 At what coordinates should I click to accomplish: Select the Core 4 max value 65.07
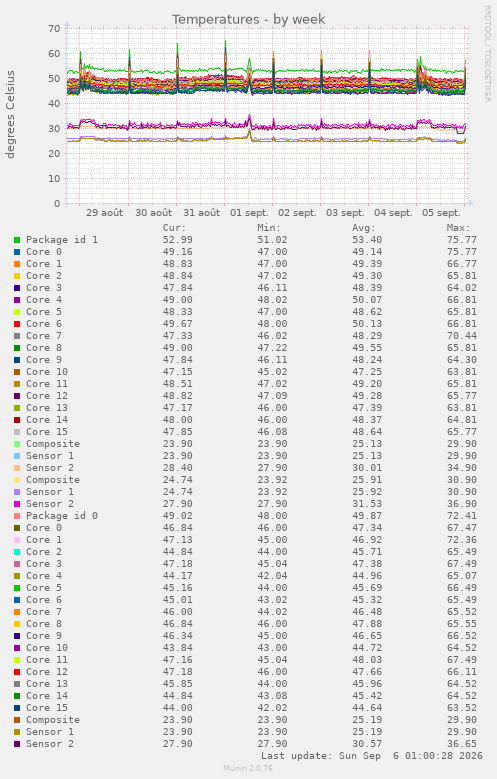click(462, 576)
